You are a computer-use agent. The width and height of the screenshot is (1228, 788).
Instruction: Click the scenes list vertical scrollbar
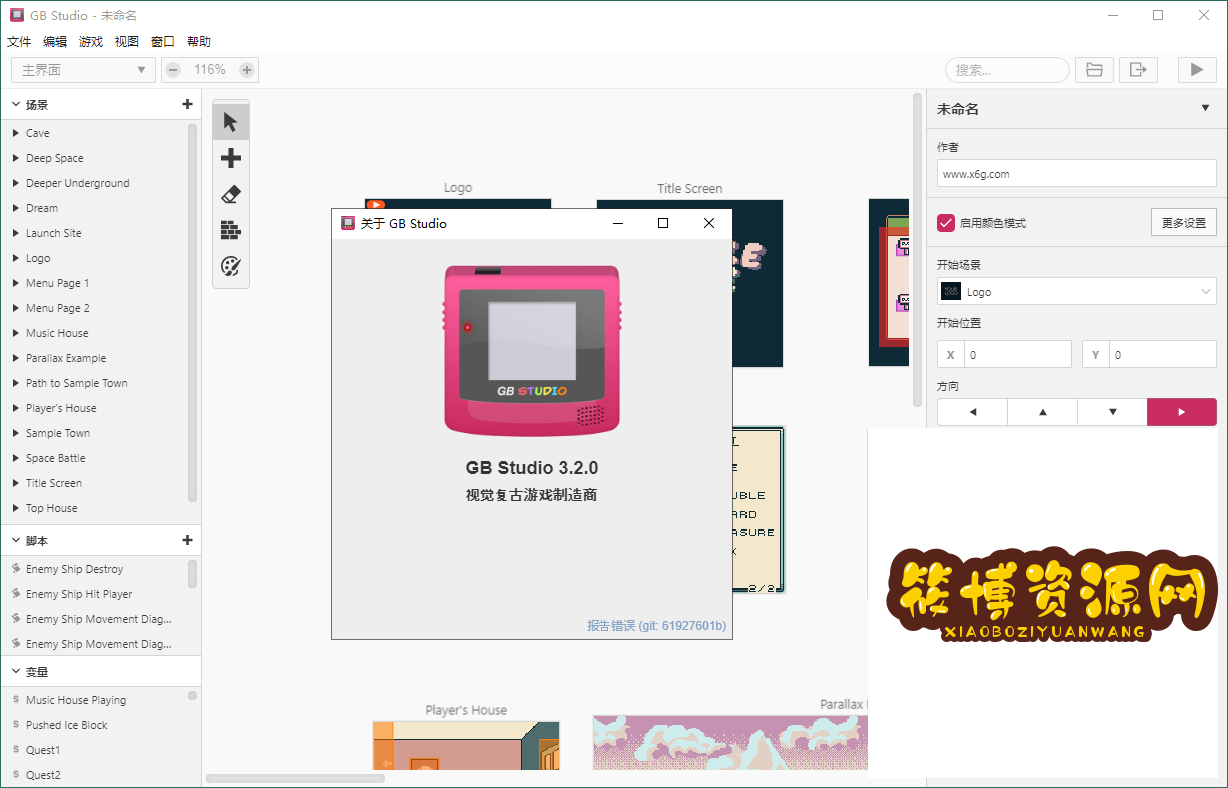point(192,312)
